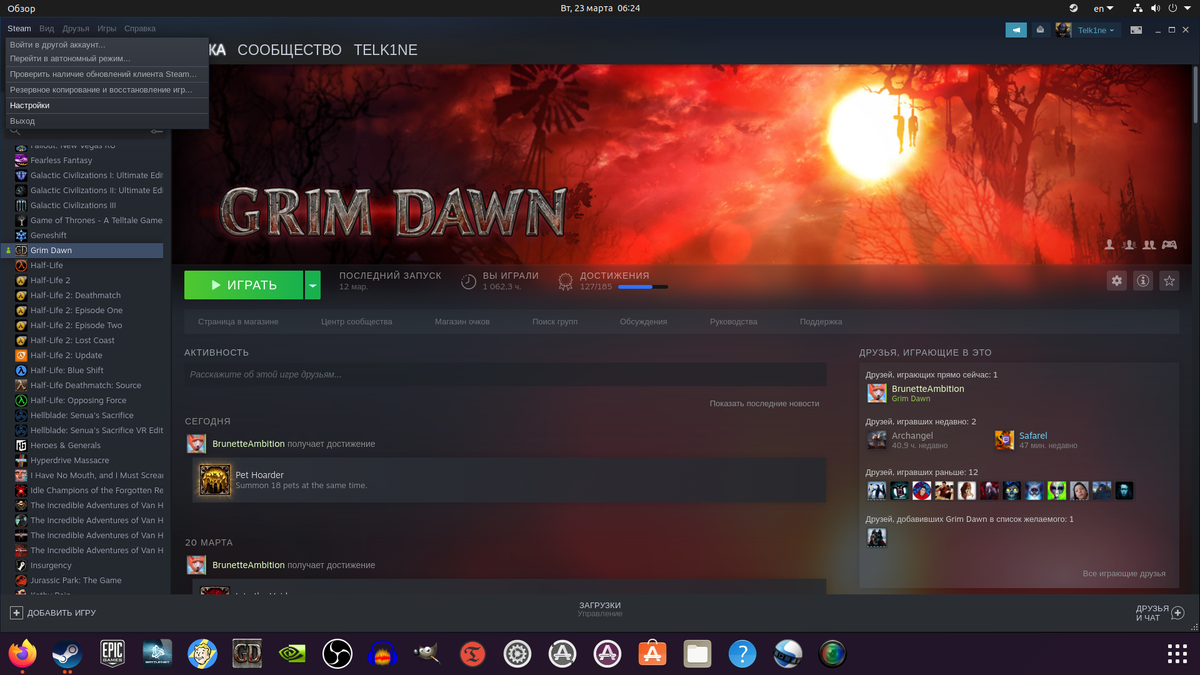Click the Steam tray icon in top bar

coord(1073,8)
